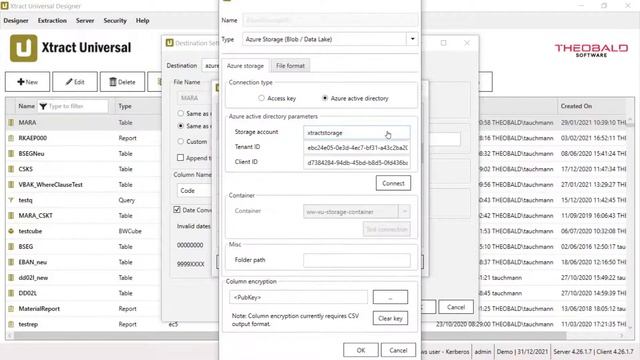Click the CSKS table row icon
This screenshot has width=640, height=360.
pyautogui.click(x=11, y=169)
